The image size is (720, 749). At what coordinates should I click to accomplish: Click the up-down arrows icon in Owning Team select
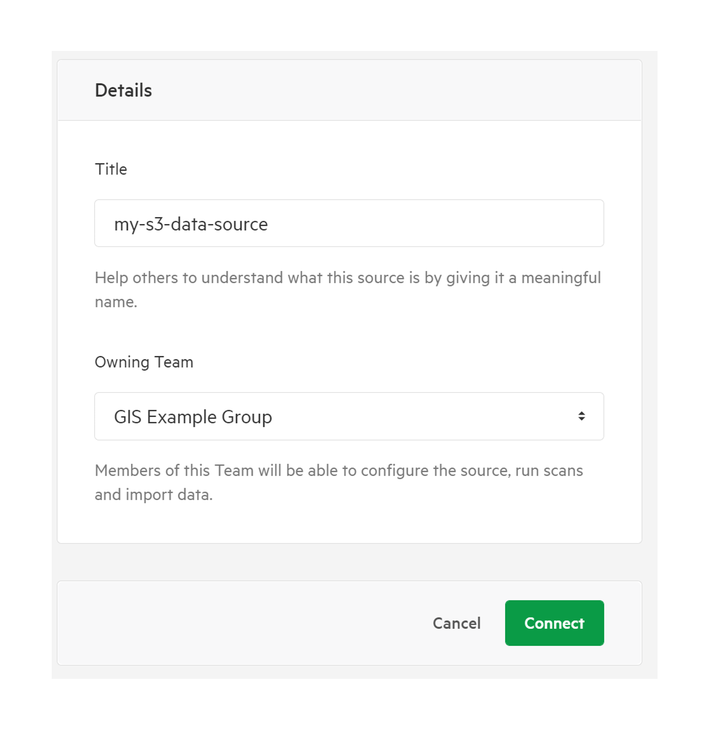tap(581, 416)
